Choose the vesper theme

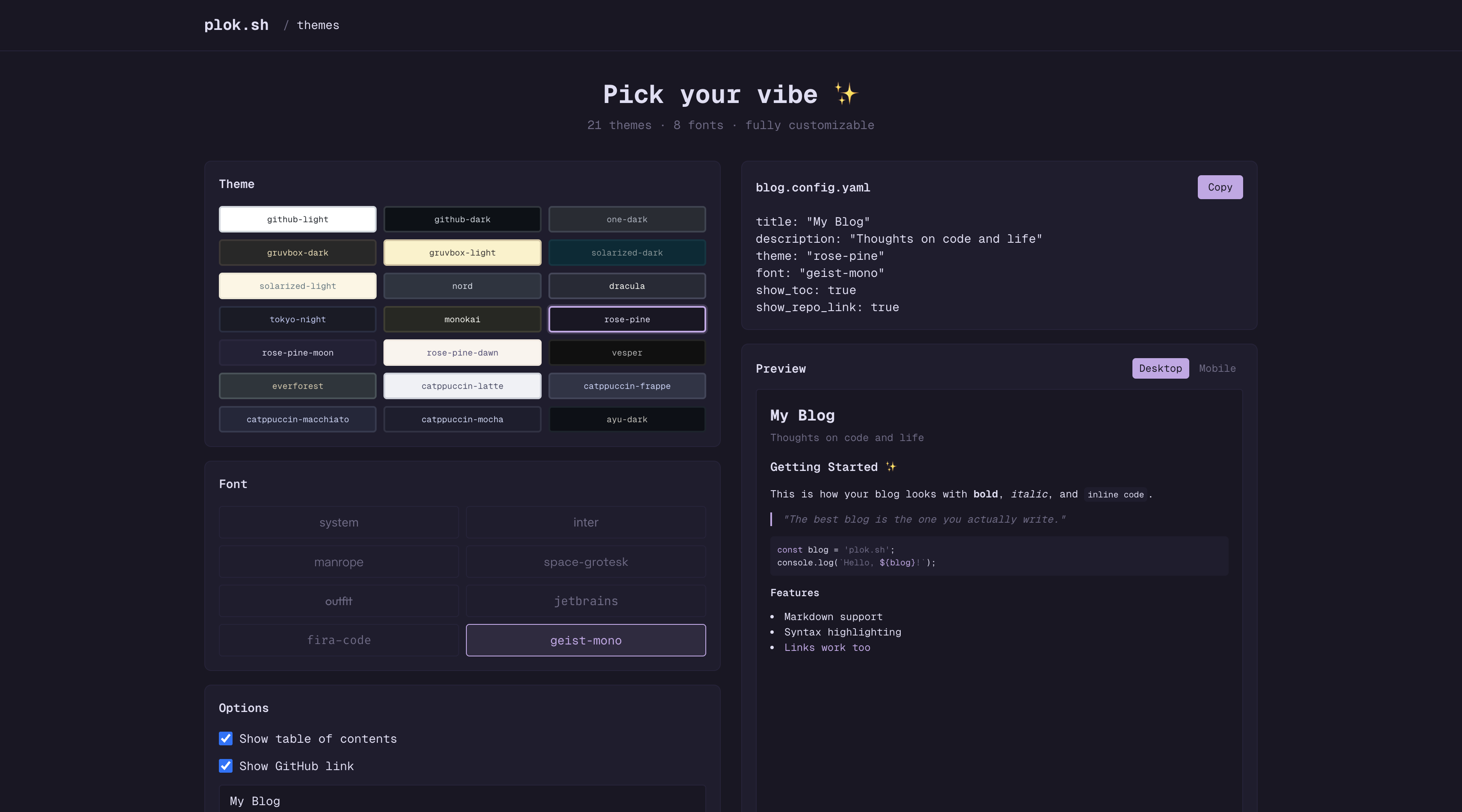point(627,352)
